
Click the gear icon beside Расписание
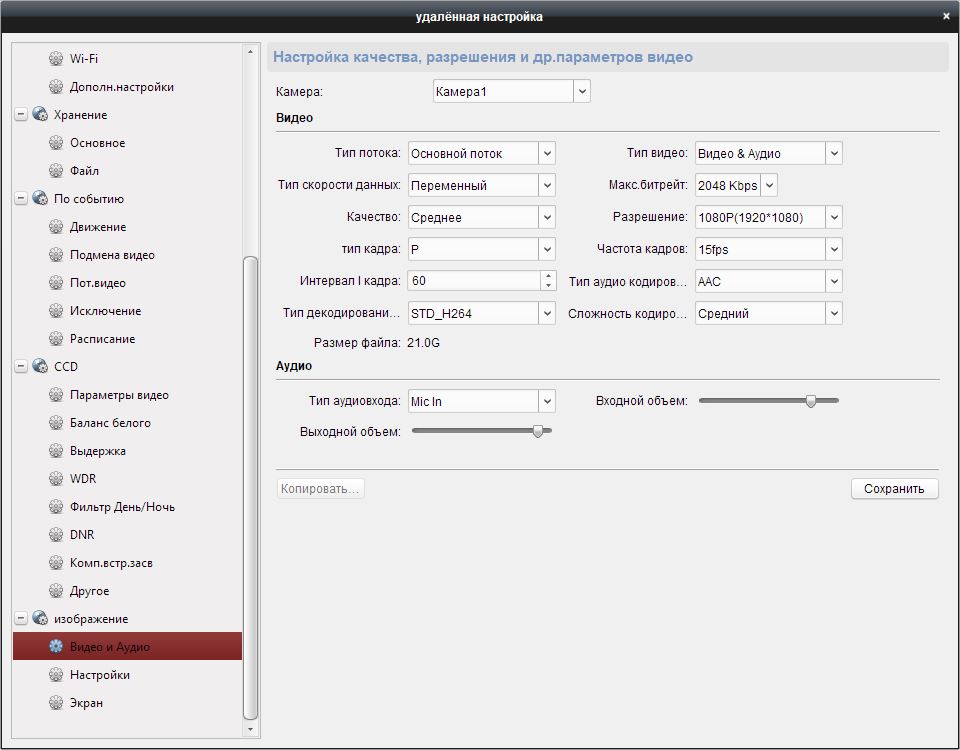56,339
